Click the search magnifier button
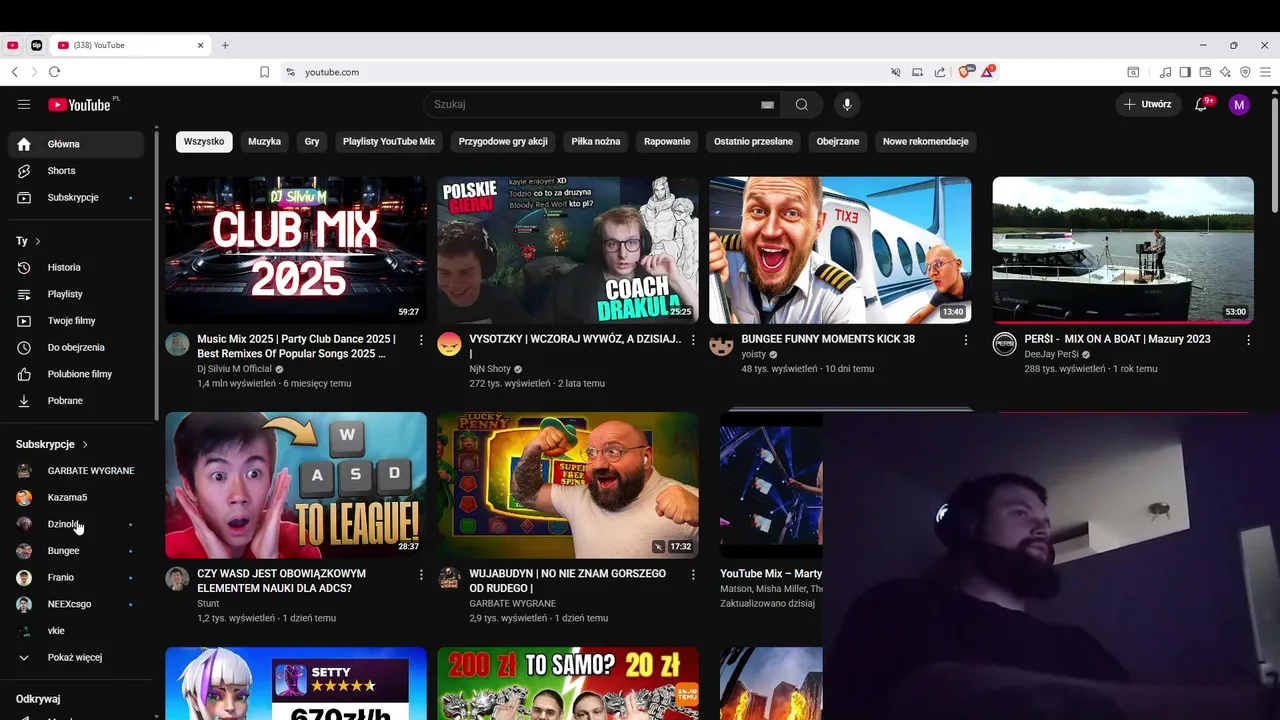Image resolution: width=1280 pixels, height=720 pixels. click(802, 104)
